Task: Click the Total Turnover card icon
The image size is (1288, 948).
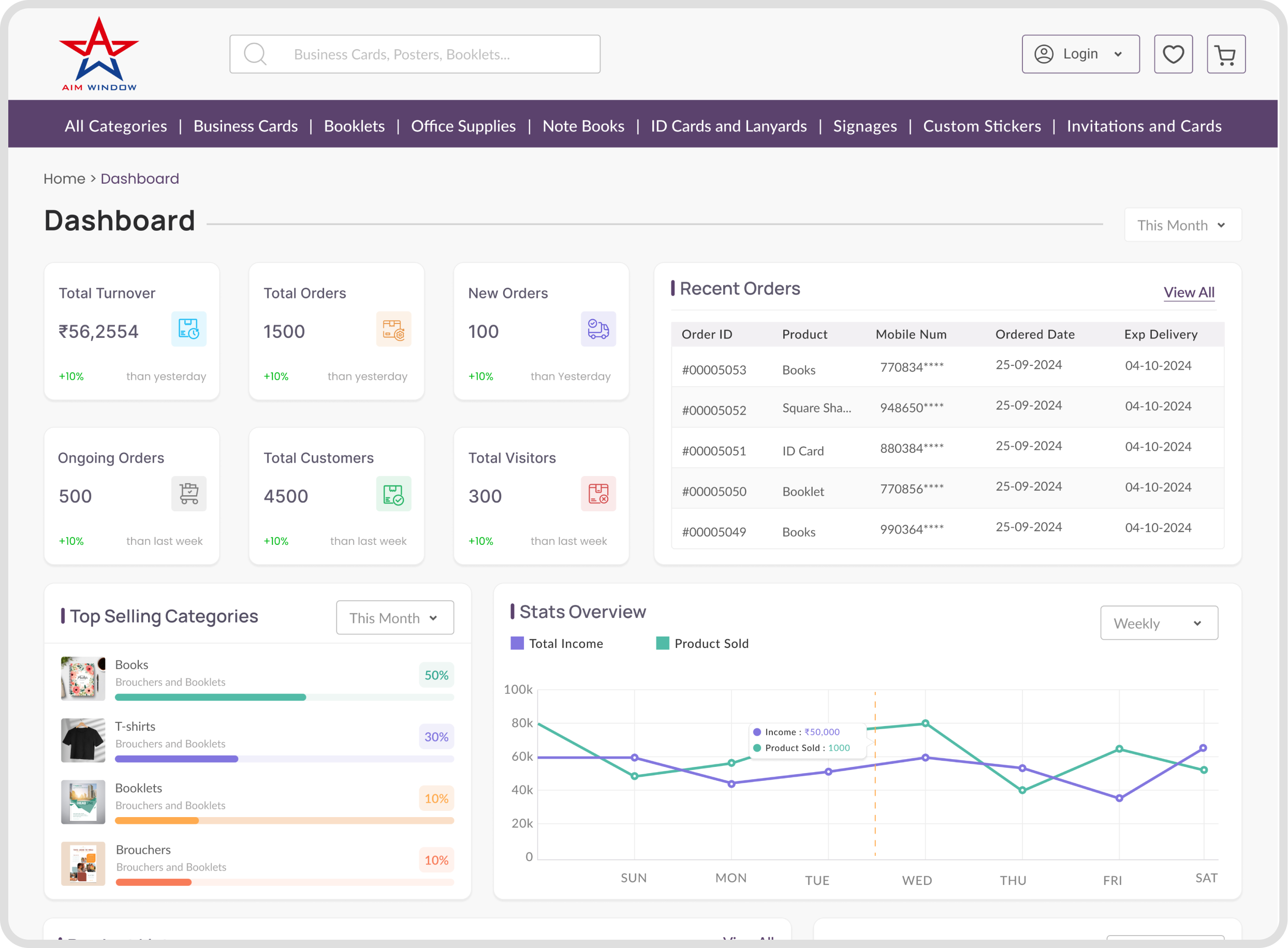Action: (x=188, y=329)
